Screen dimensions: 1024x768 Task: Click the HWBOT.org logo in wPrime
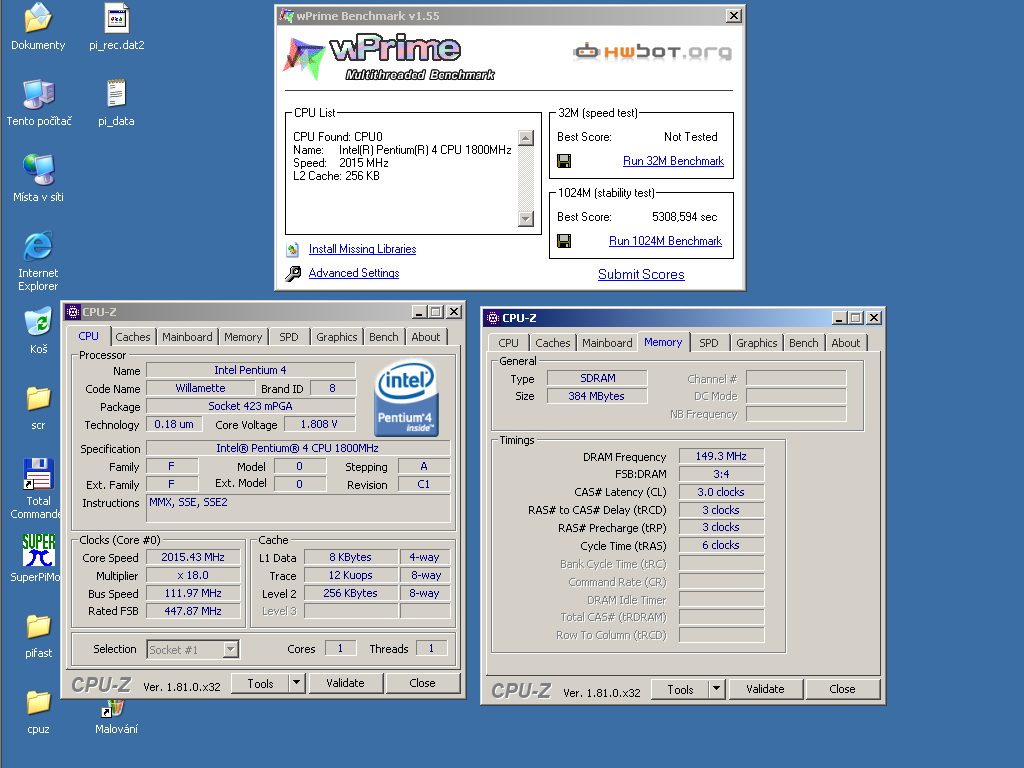[652, 52]
